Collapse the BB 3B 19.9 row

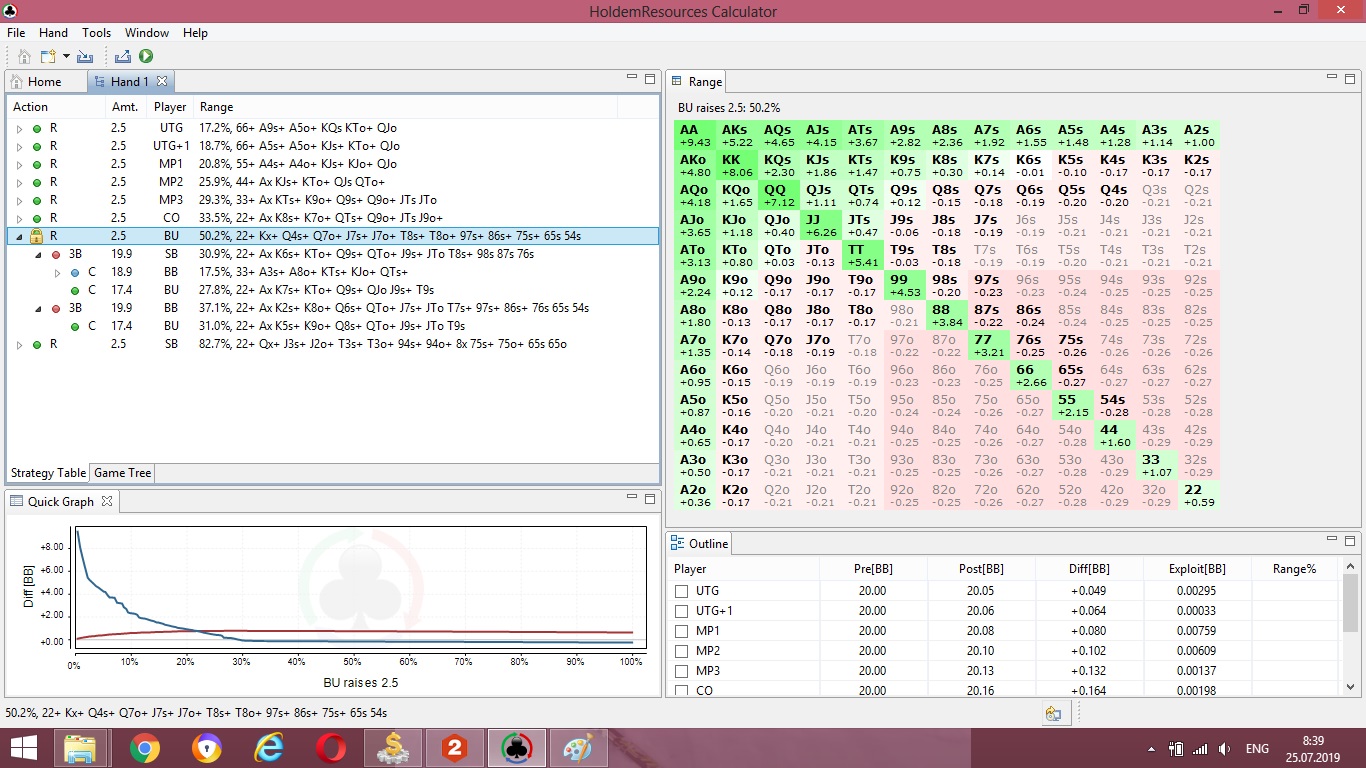tap(38, 309)
